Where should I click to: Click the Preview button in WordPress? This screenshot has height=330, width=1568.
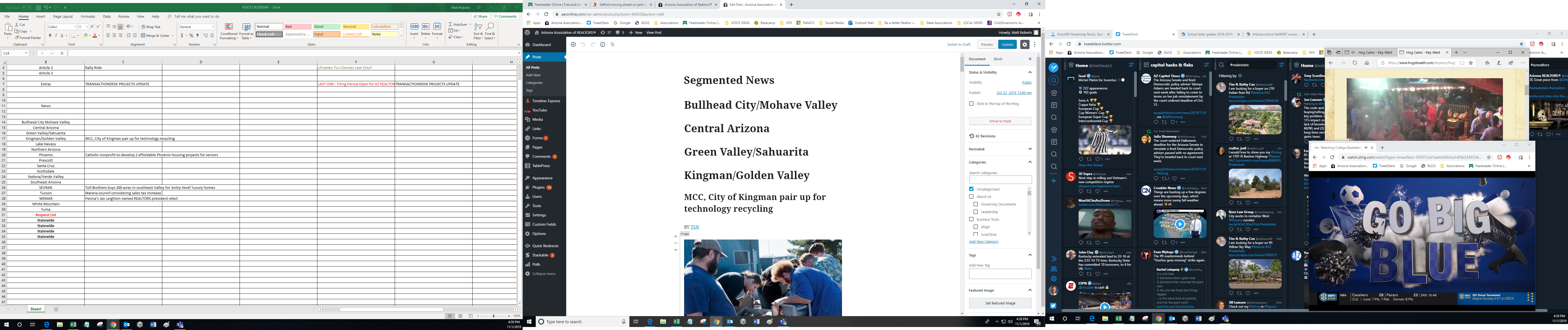coord(987,44)
